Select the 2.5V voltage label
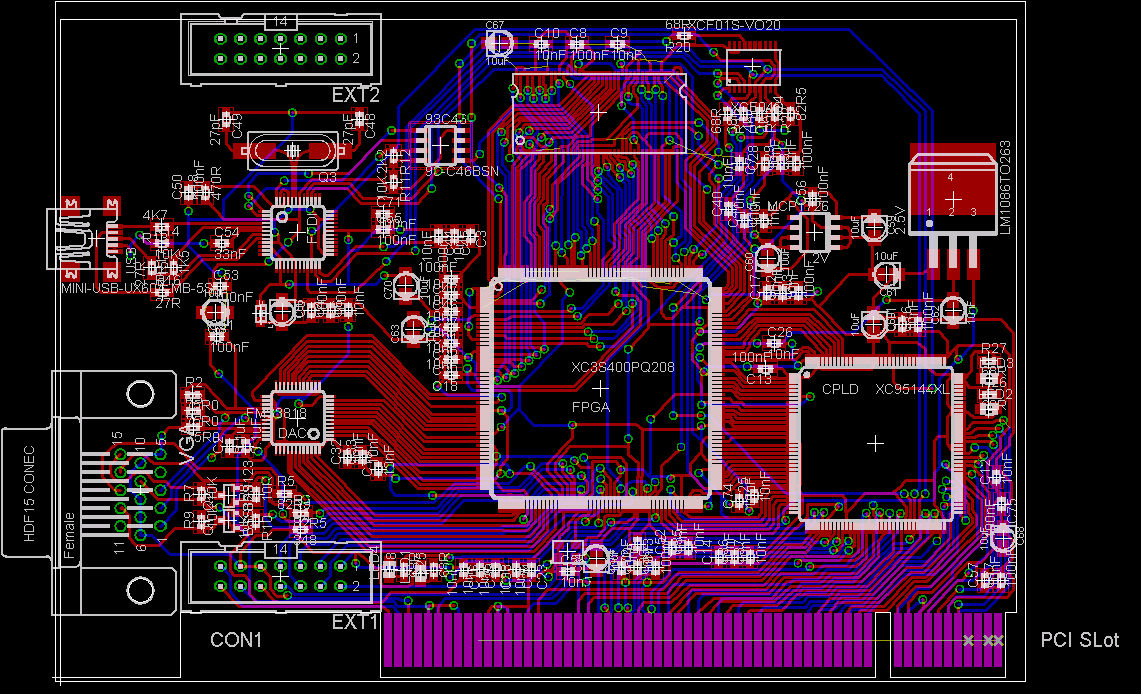Image resolution: width=1141 pixels, height=694 pixels. pos(899,220)
